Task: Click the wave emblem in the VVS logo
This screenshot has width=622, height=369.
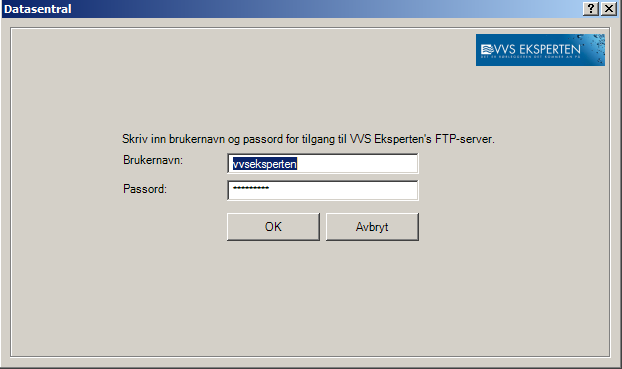Action: [487, 50]
